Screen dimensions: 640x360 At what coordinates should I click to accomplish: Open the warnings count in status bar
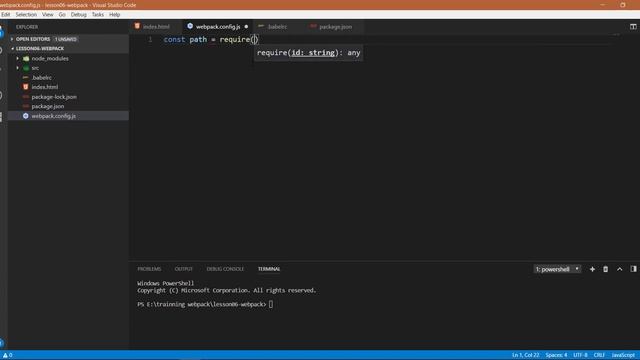[x=7, y=355]
